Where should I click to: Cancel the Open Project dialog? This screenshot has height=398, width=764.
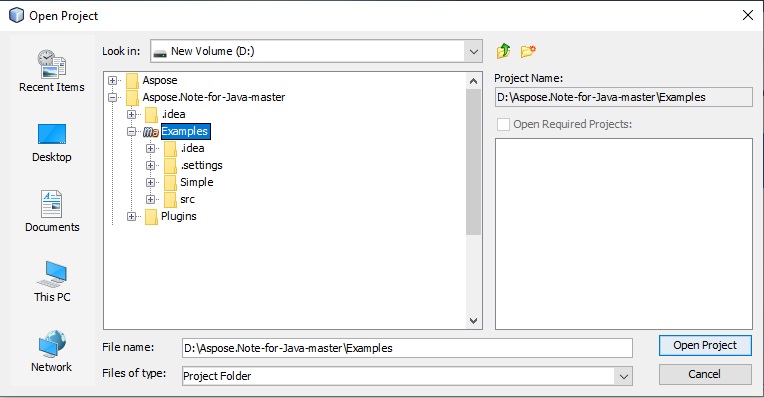(705, 374)
